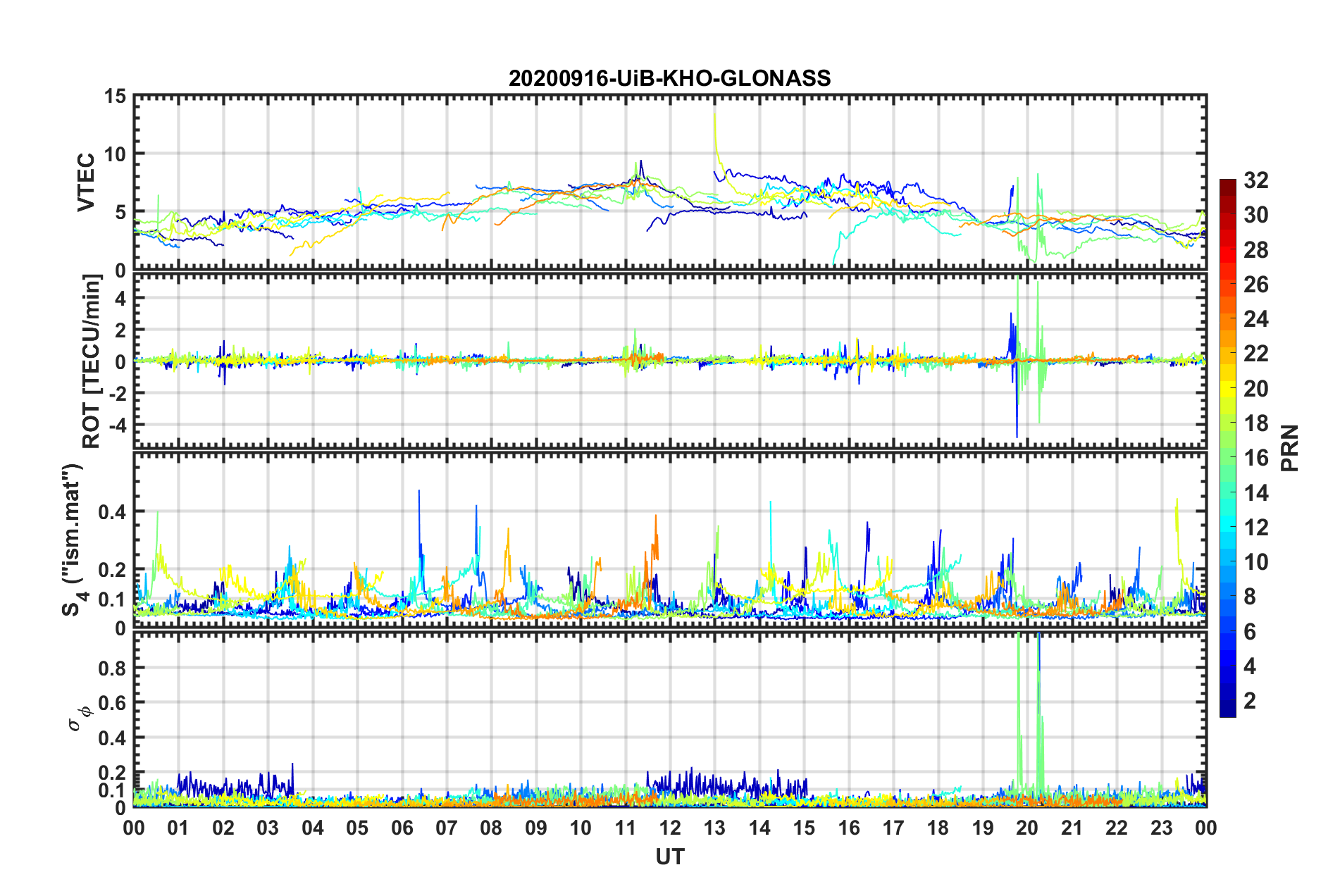Screen dimensions: 1340x896
Task: Click the UT x-axis label
Action: [x=670, y=857]
